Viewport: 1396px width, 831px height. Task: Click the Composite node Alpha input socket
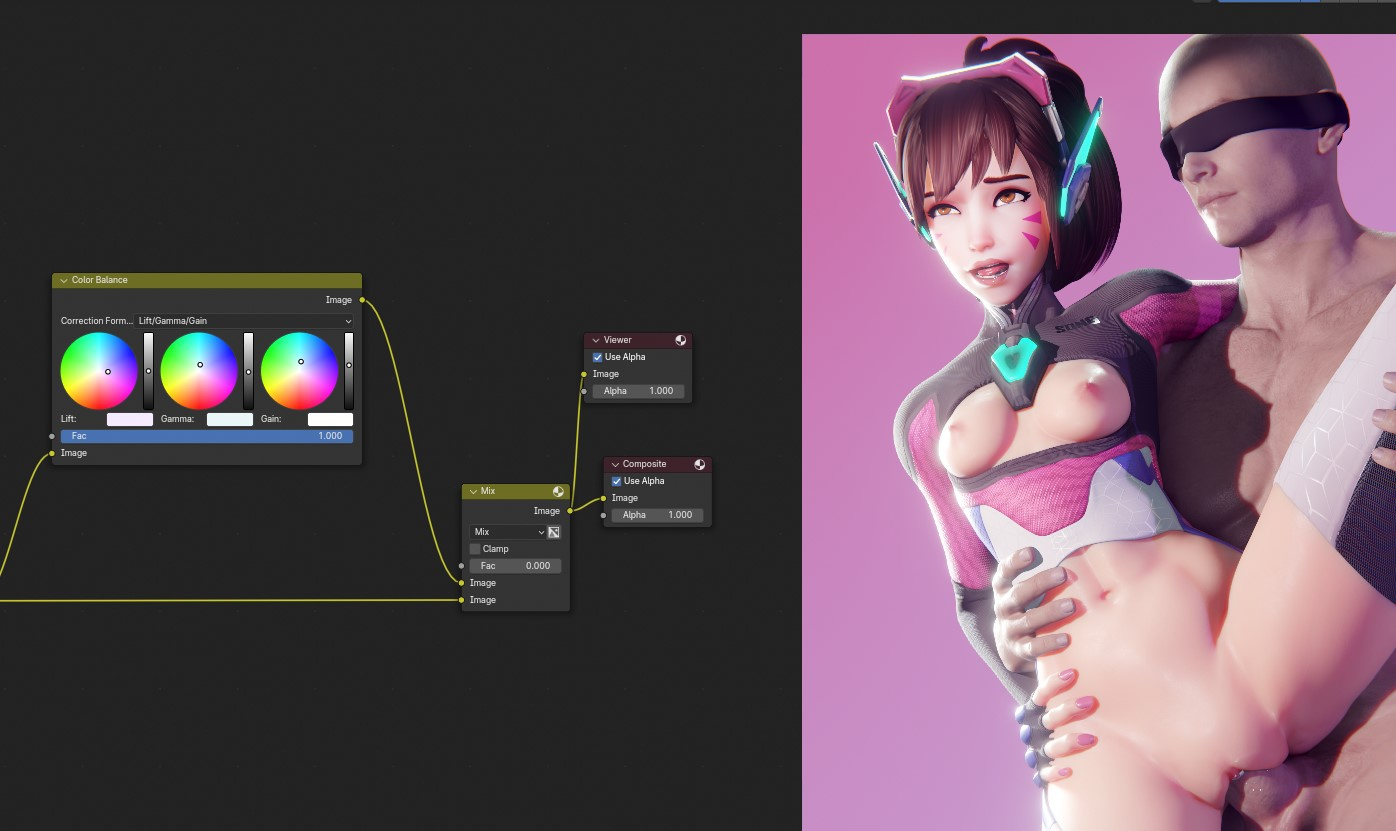click(x=603, y=515)
